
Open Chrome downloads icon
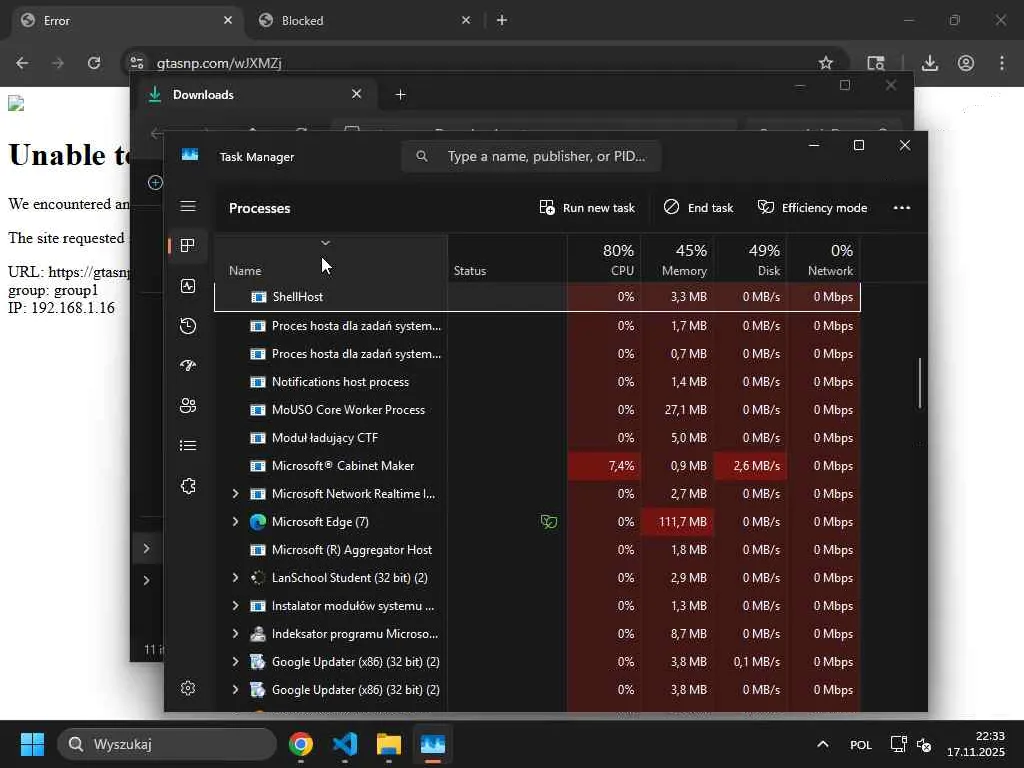pyautogui.click(x=930, y=63)
